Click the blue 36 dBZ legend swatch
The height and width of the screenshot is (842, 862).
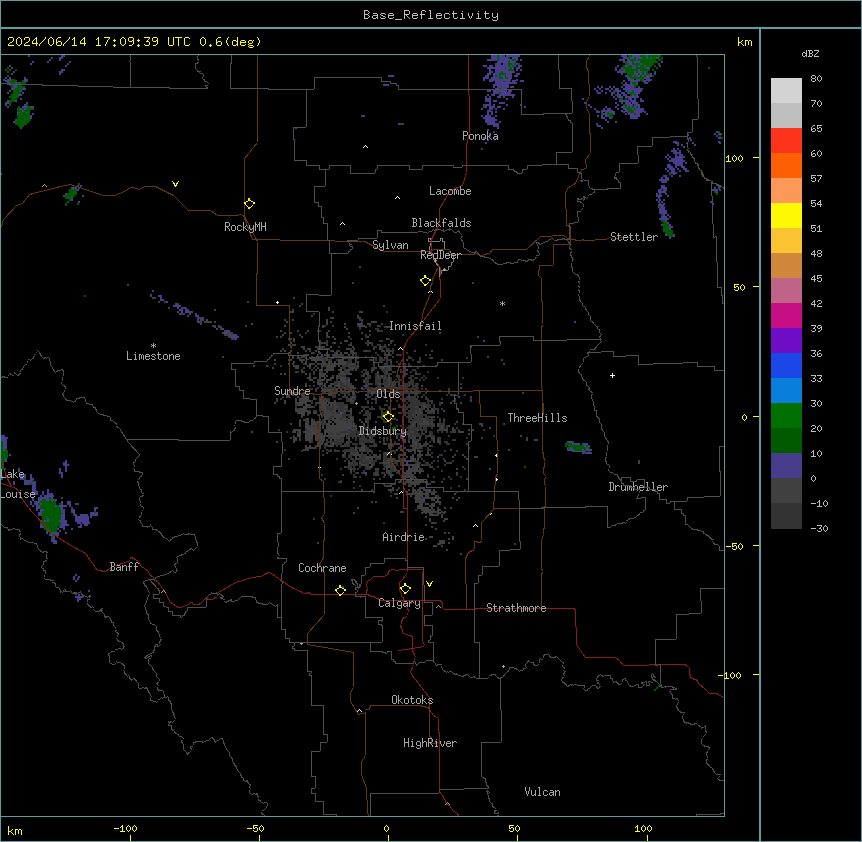[786, 365]
